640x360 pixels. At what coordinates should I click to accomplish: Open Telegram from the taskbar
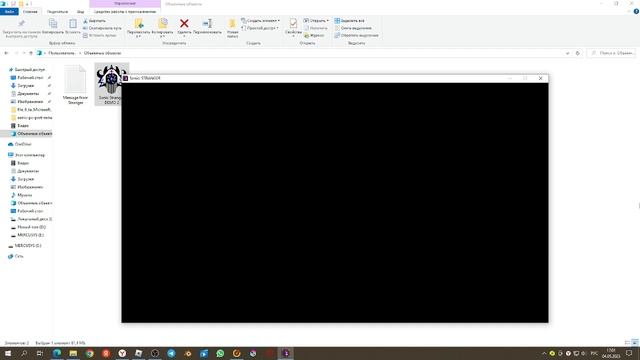point(171,353)
